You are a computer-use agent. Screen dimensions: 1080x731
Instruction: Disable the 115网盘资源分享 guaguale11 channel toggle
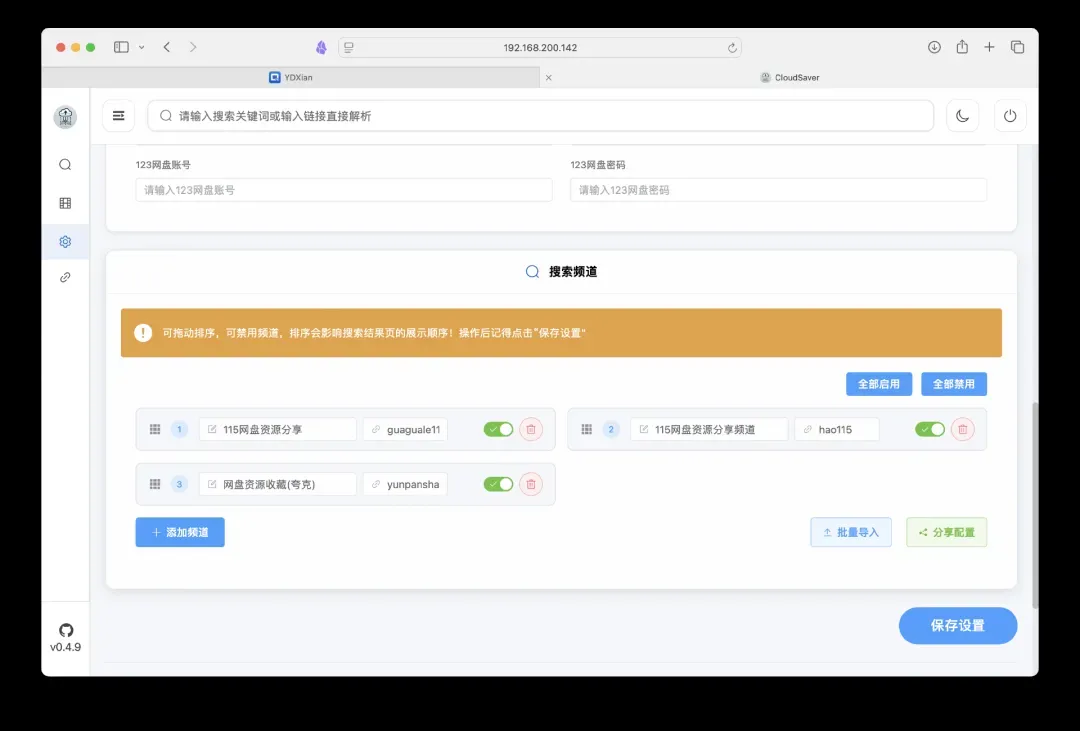(498, 429)
